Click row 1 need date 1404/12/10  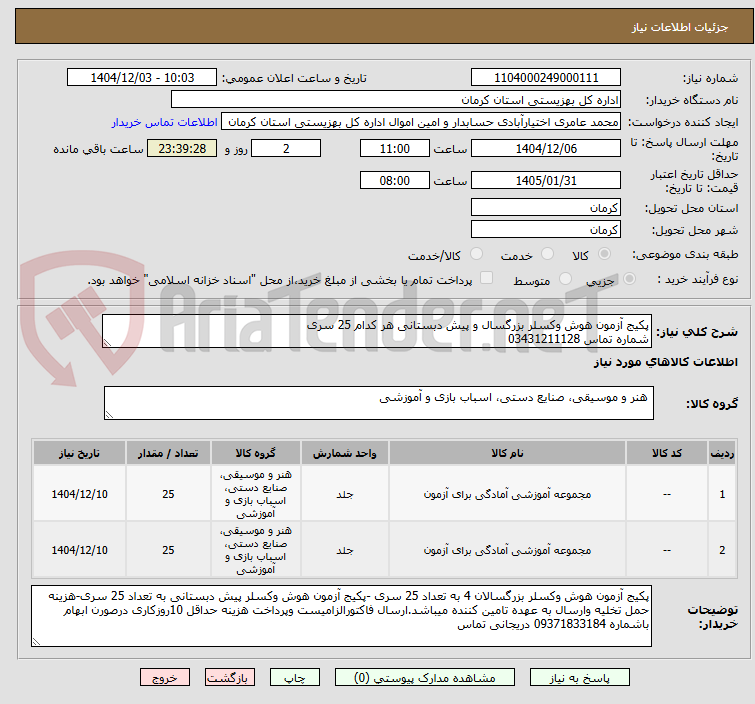[x=79, y=494]
